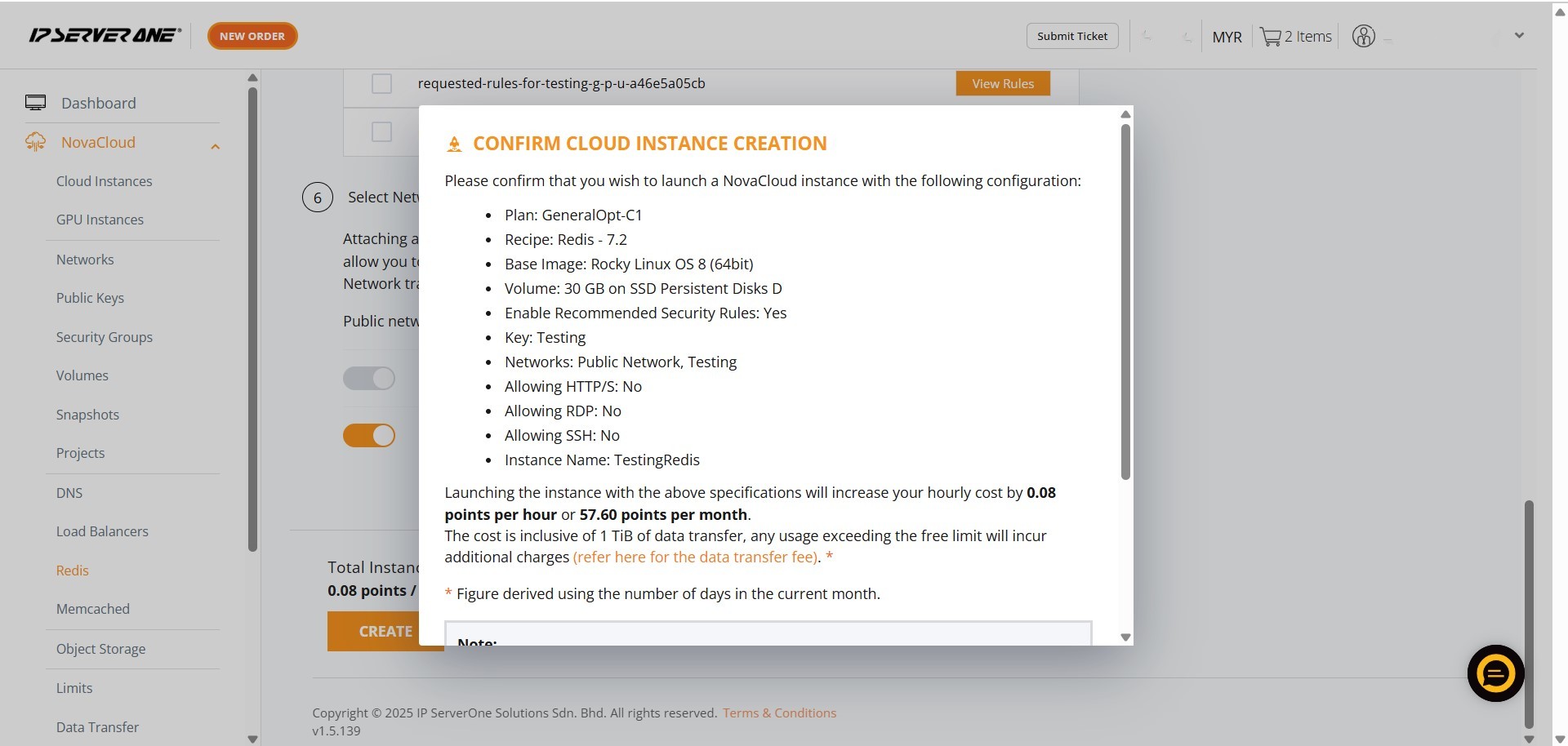Click the Dashboard monitor icon
The width and height of the screenshot is (1568, 746).
click(x=35, y=103)
